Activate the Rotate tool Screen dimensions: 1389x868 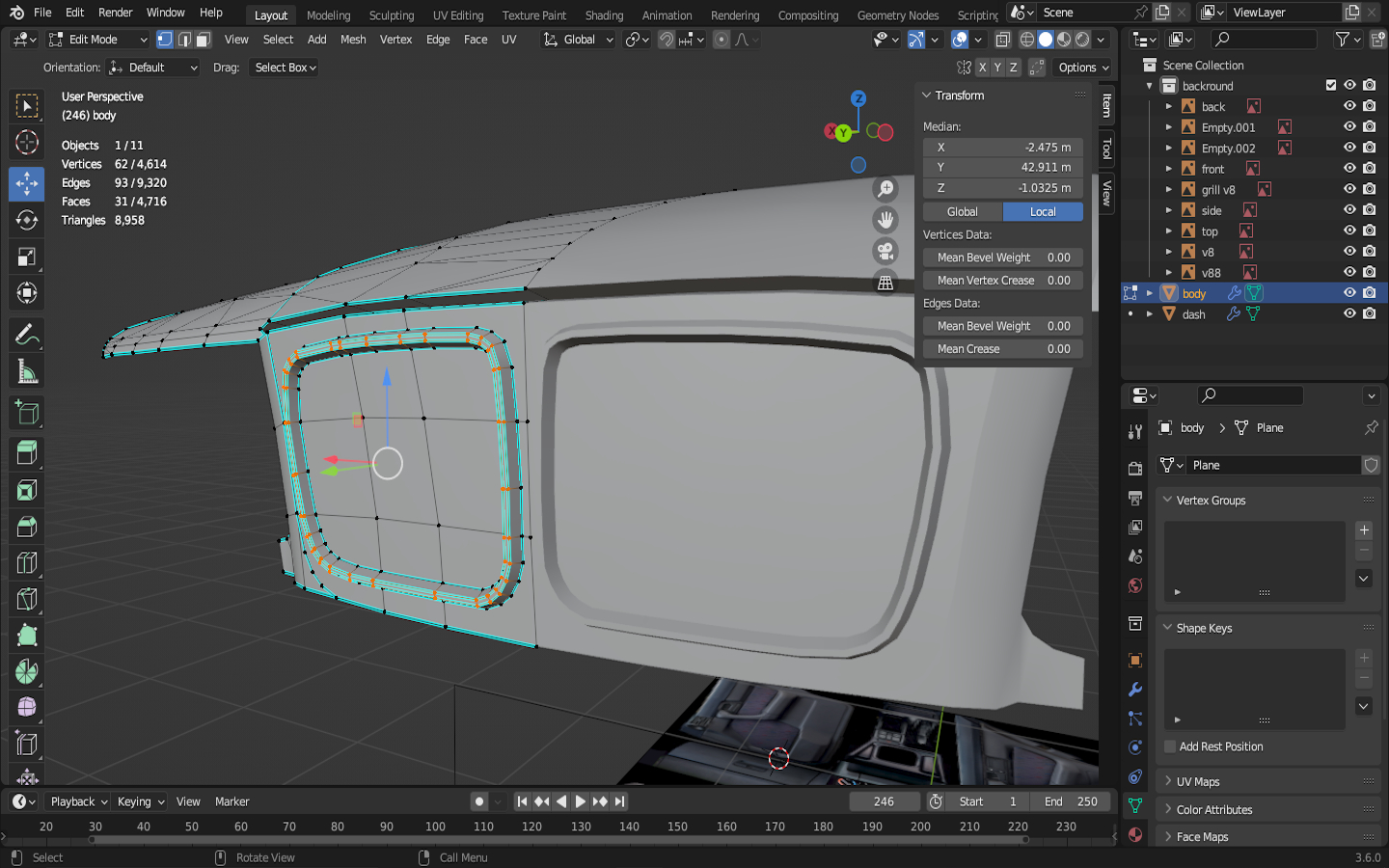(x=27, y=220)
